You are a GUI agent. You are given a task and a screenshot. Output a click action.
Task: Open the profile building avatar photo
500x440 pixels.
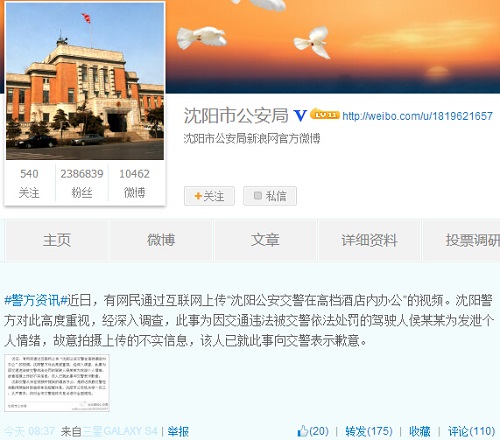[x=85, y=81]
